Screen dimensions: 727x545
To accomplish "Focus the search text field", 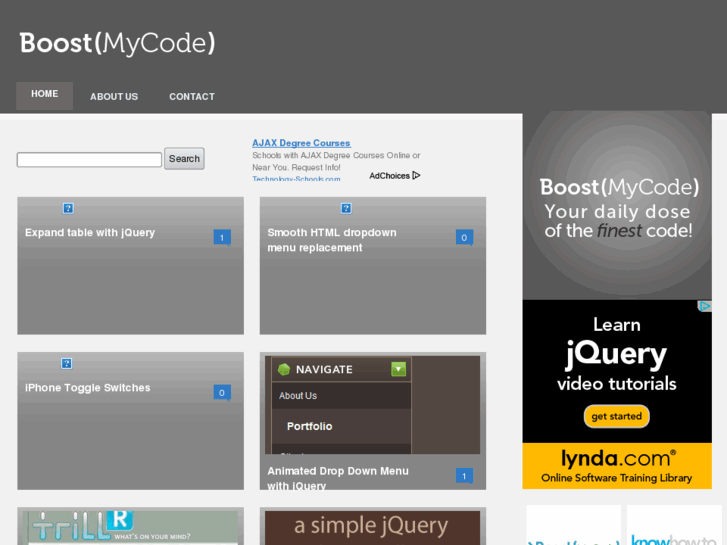I will [x=89, y=159].
